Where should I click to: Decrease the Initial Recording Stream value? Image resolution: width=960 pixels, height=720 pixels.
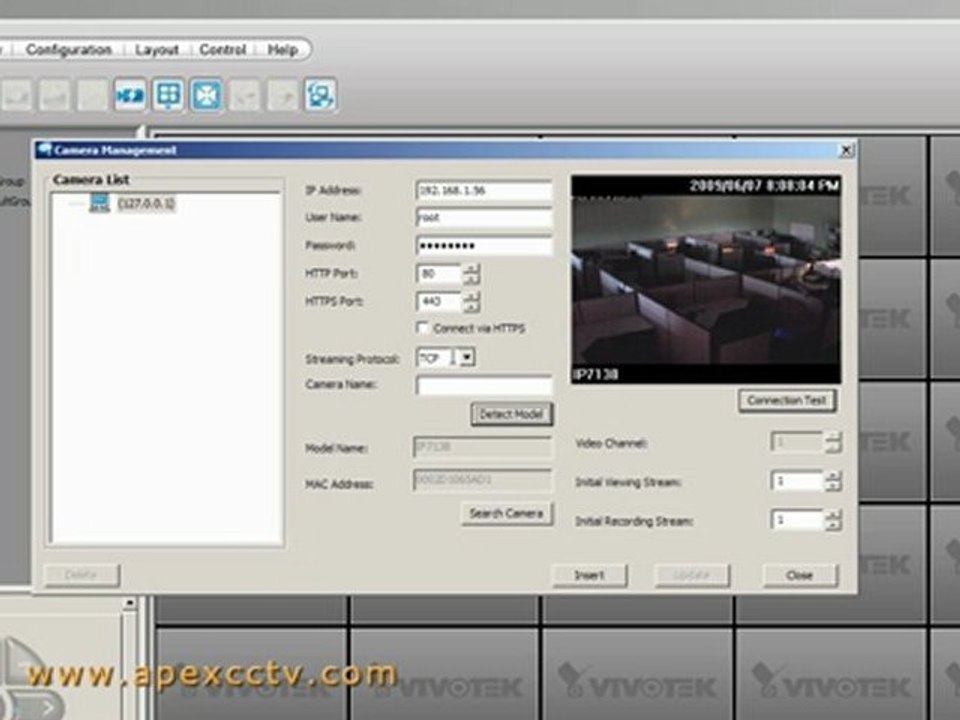tap(833, 526)
